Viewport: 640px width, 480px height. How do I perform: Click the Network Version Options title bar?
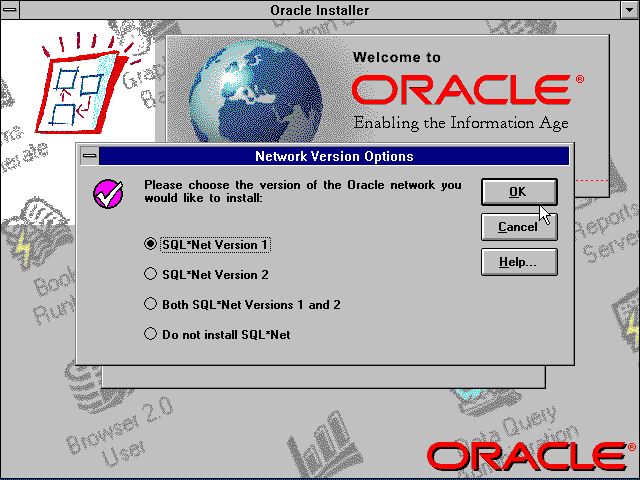click(x=334, y=156)
